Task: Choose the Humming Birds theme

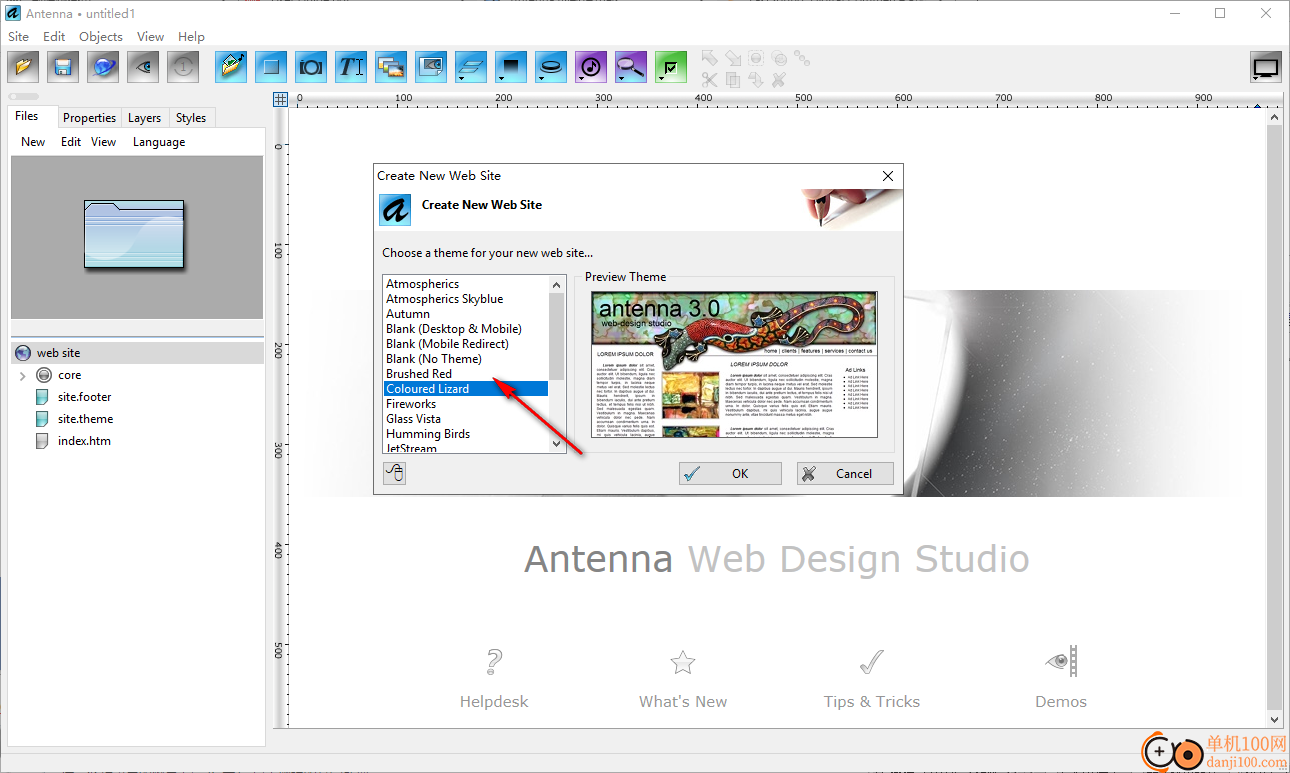Action: pyautogui.click(x=466, y=434)
